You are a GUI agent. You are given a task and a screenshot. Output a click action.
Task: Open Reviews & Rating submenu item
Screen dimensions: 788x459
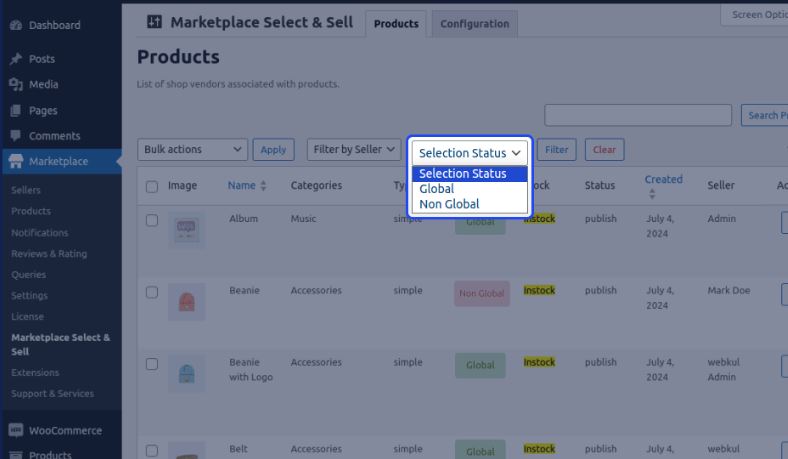coord(49,254)
